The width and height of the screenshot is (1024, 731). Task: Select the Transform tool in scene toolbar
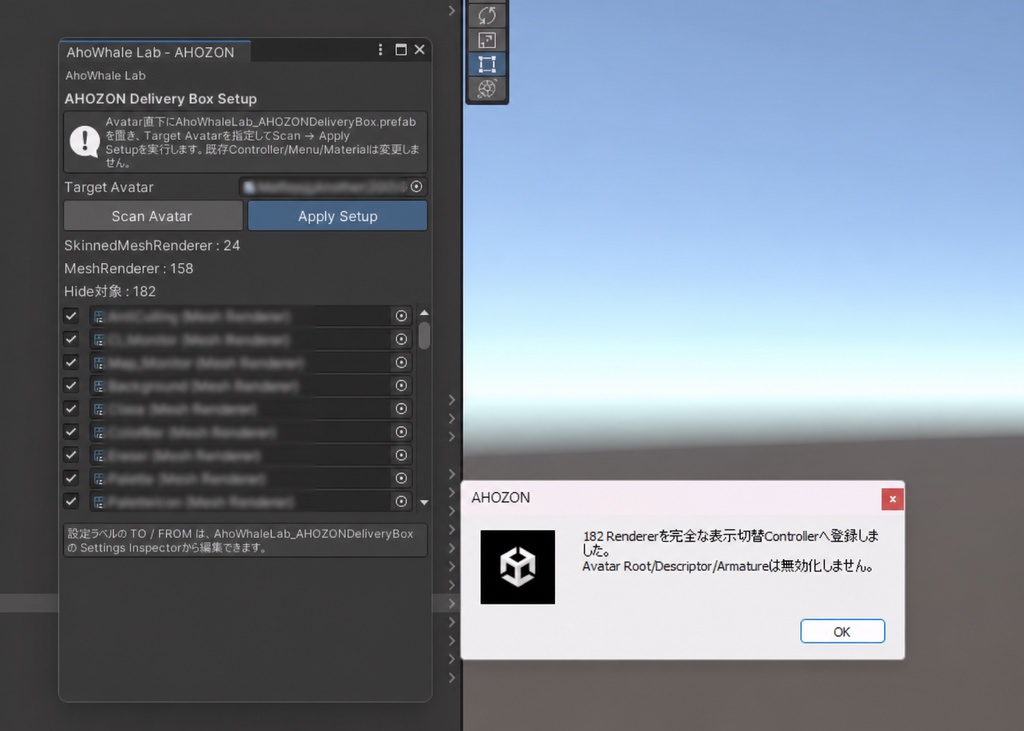(x=487, y=88)
